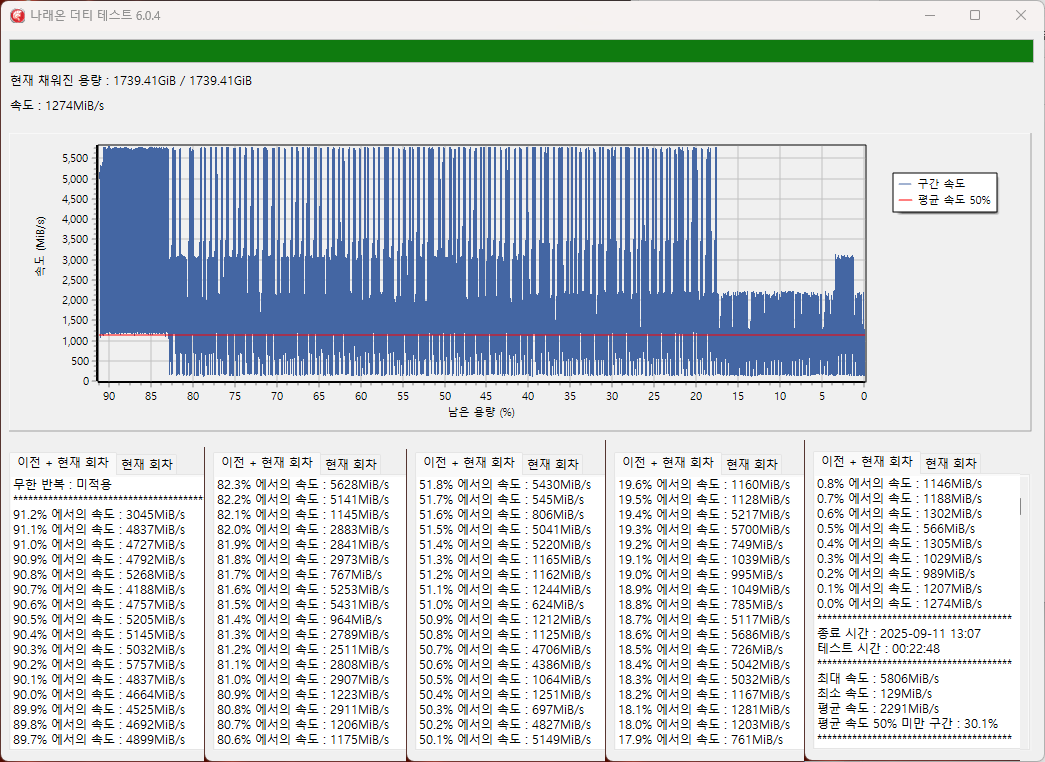The height and width of the screenshot is (762, 1045).
Task: Click the 81.7% 에서의 속도 767MiB/s row
Action: pos(299,575)
